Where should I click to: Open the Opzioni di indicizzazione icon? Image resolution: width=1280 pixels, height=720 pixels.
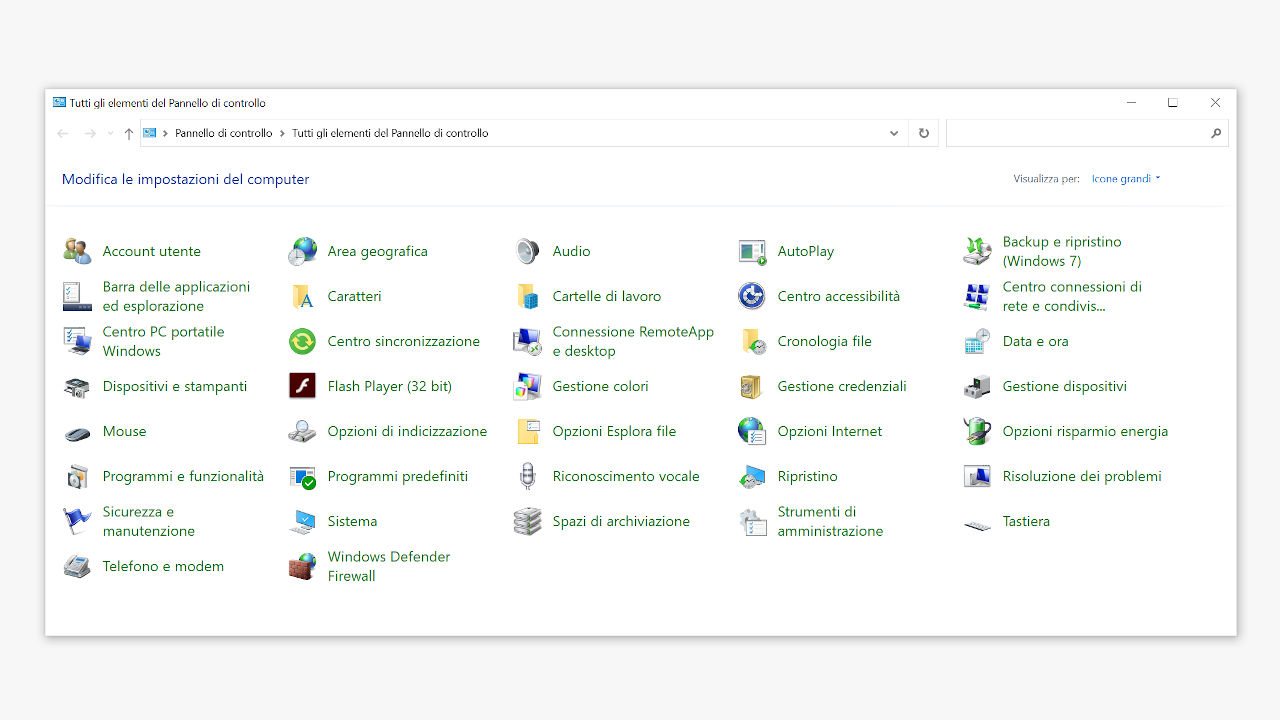tap(302, 431)
